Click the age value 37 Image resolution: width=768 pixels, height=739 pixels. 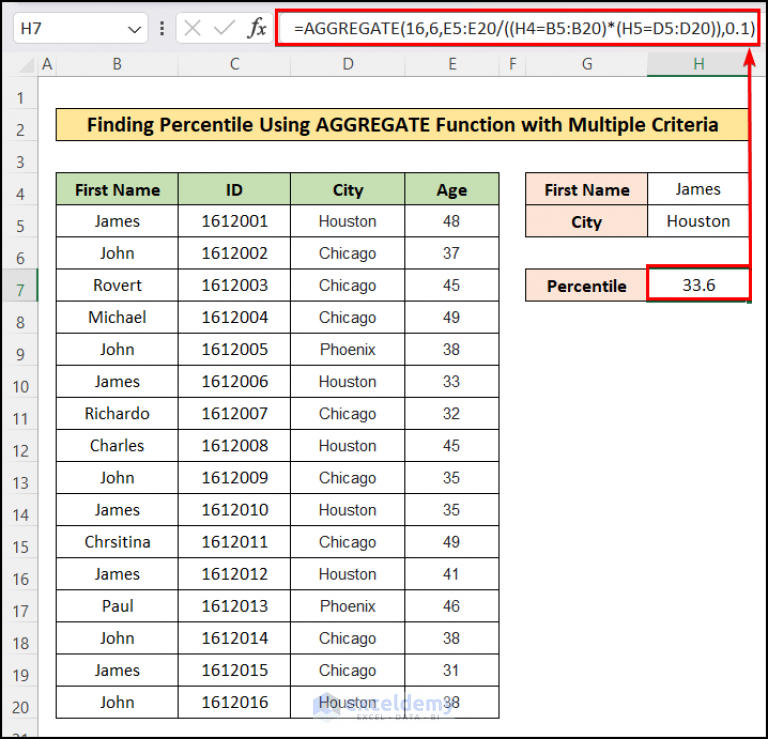point(452,253)
